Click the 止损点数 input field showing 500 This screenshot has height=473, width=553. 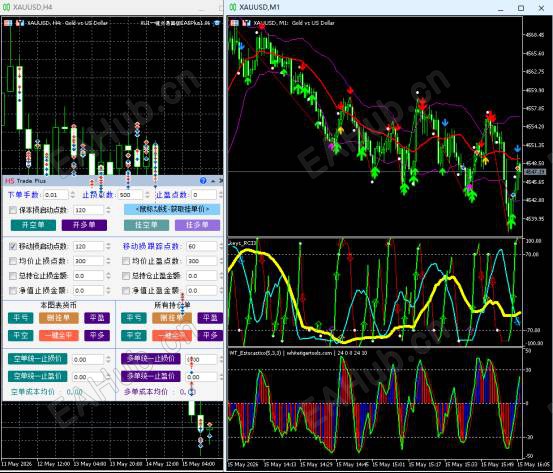pyautogui.click(x=131, y=195)
